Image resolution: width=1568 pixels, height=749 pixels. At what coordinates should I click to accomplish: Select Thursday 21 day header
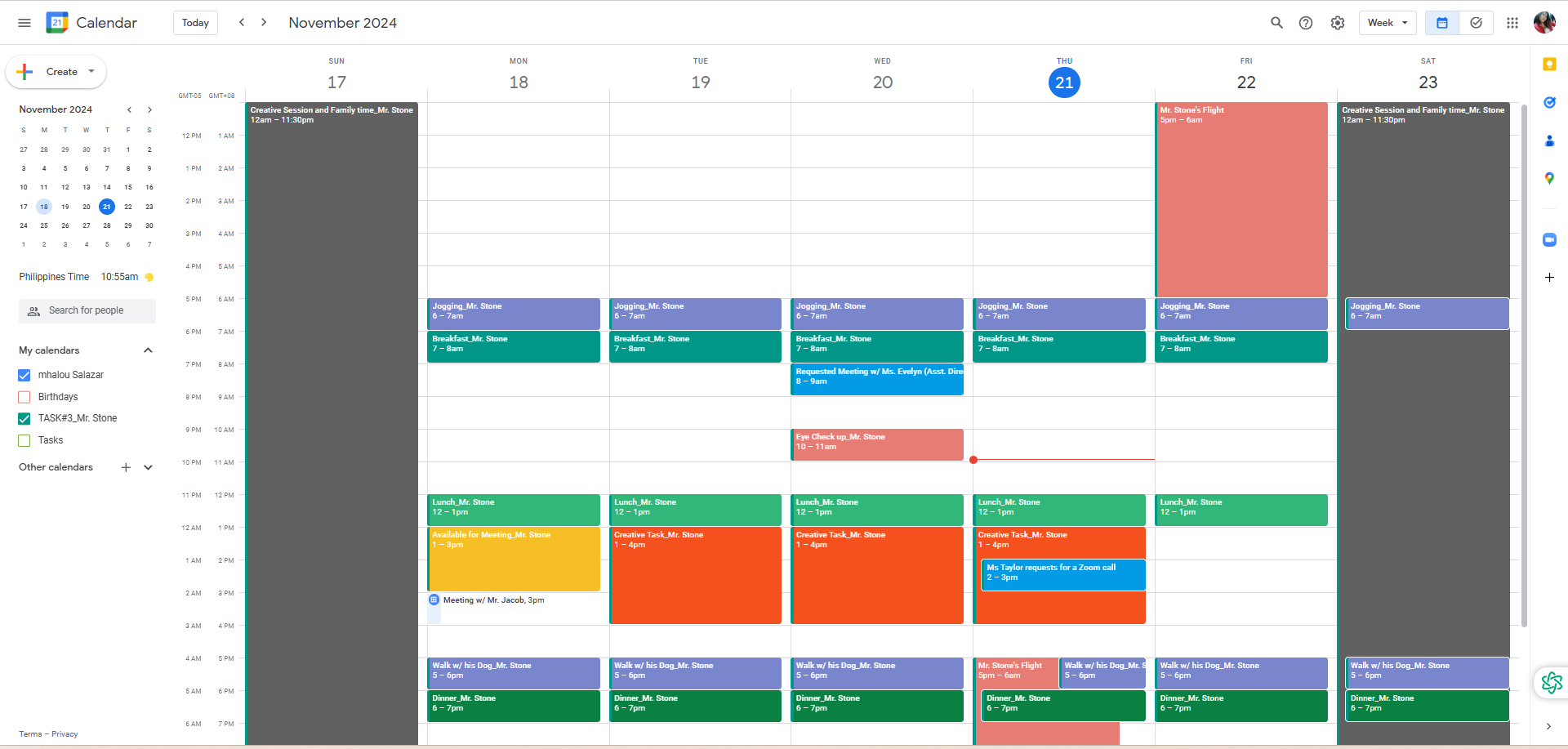[x=1064, y=82]
